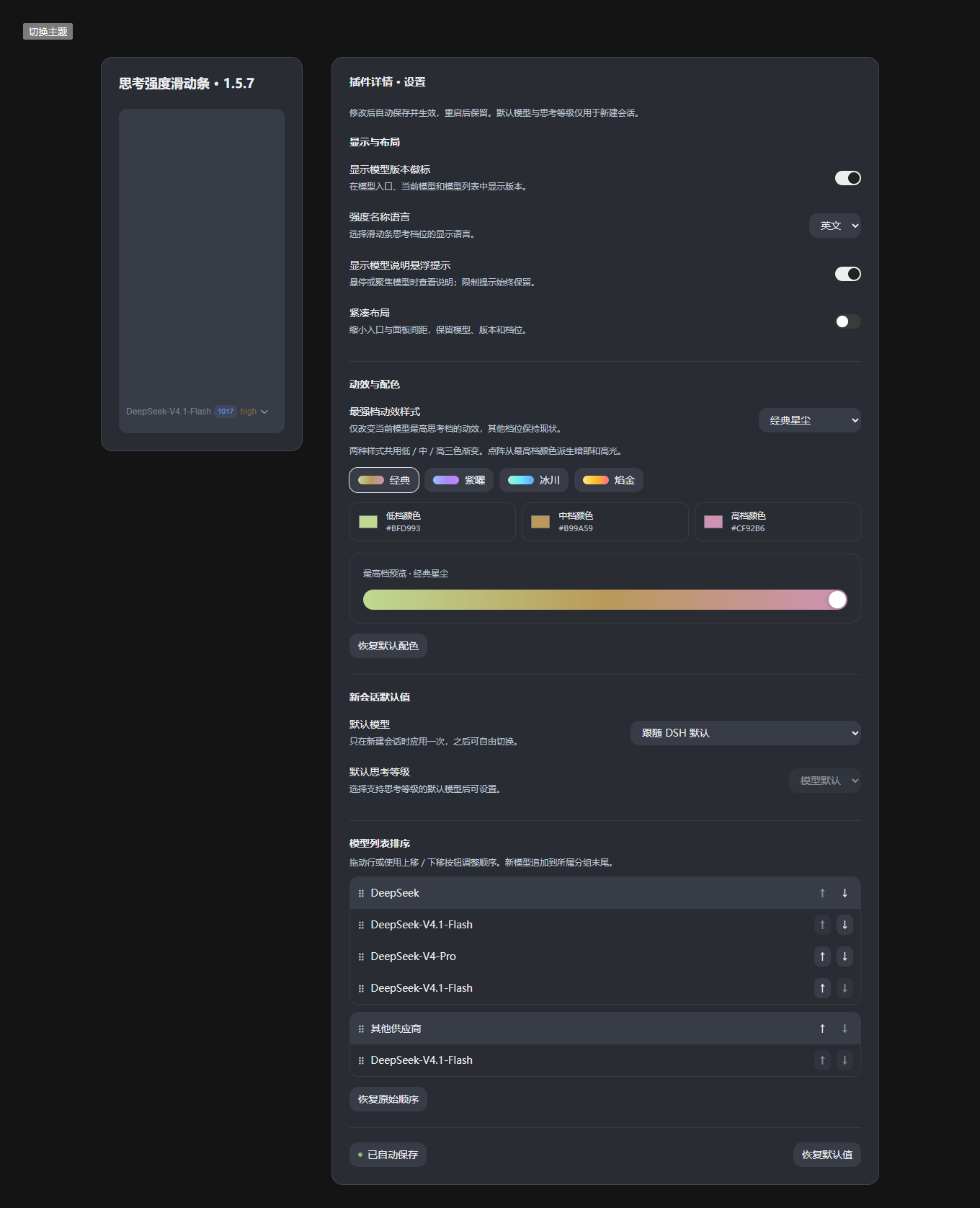Click the 已自动保存 status indicator
The width and height of the screenshot is (980, 1208).
(388, 1155)
